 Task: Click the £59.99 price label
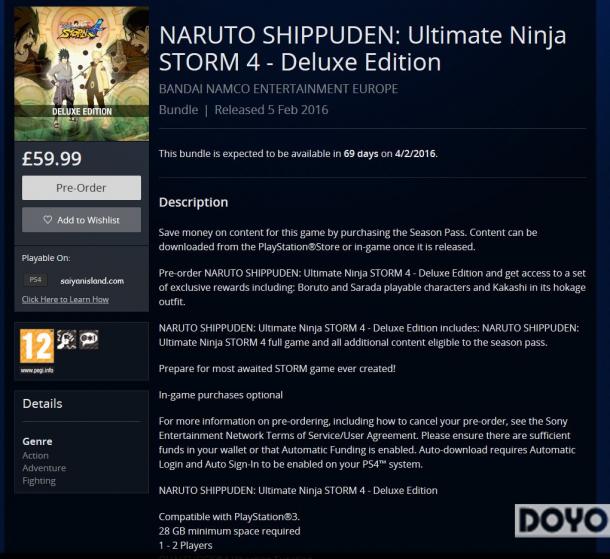[52, 159]
